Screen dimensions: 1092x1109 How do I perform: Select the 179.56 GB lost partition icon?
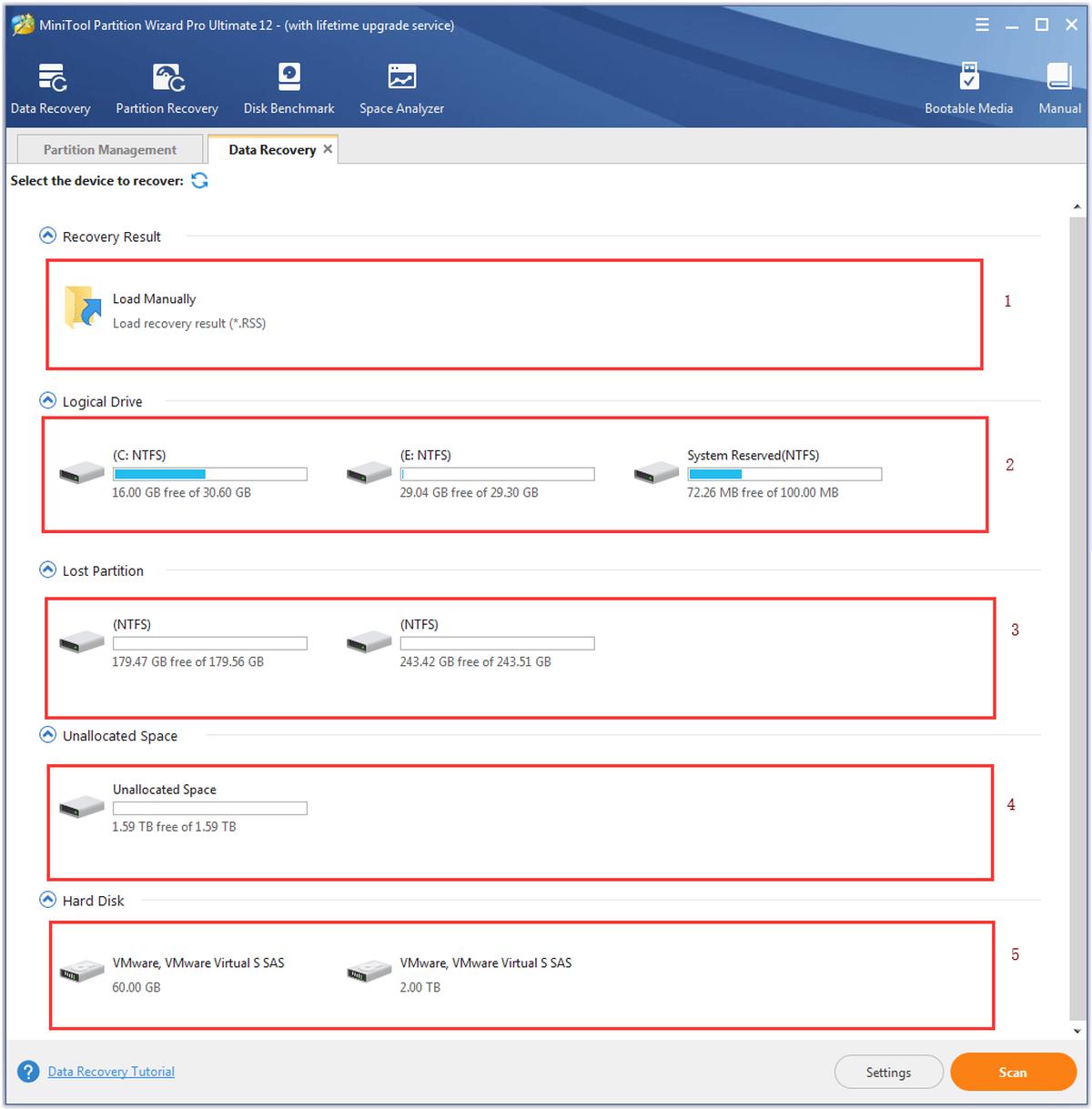point(82,641)
